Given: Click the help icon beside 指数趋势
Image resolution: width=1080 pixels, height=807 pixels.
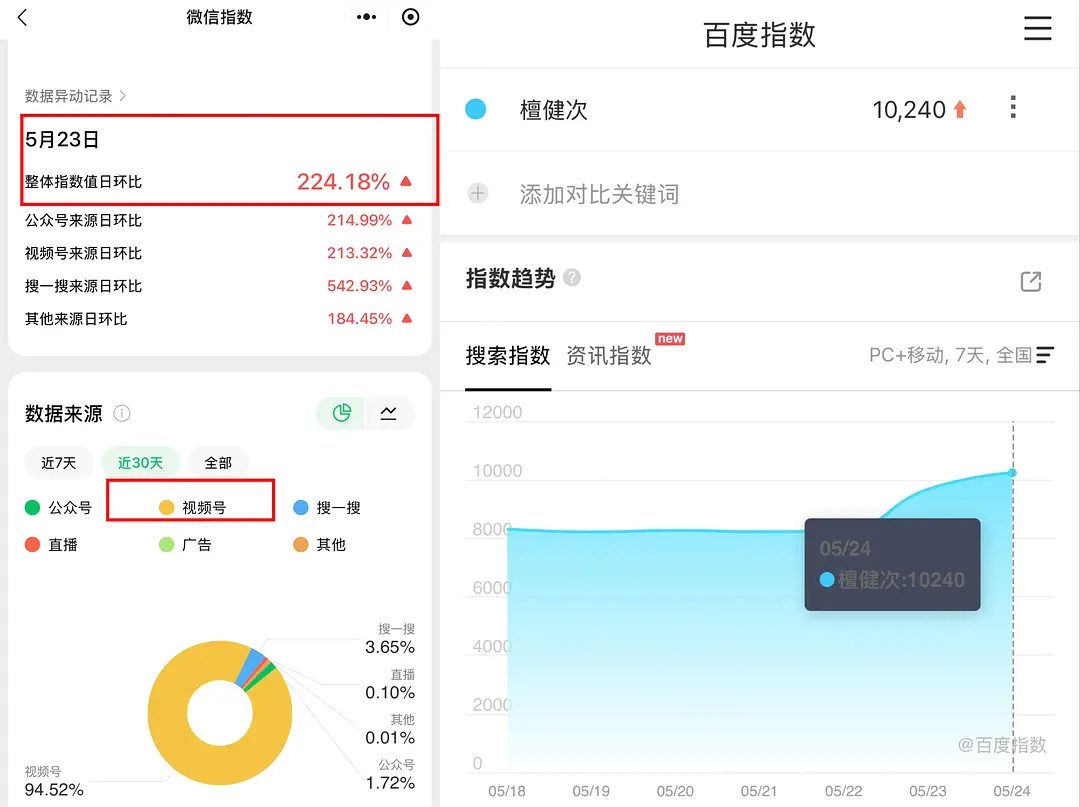Looking at the screenshot, I should 572,277.
